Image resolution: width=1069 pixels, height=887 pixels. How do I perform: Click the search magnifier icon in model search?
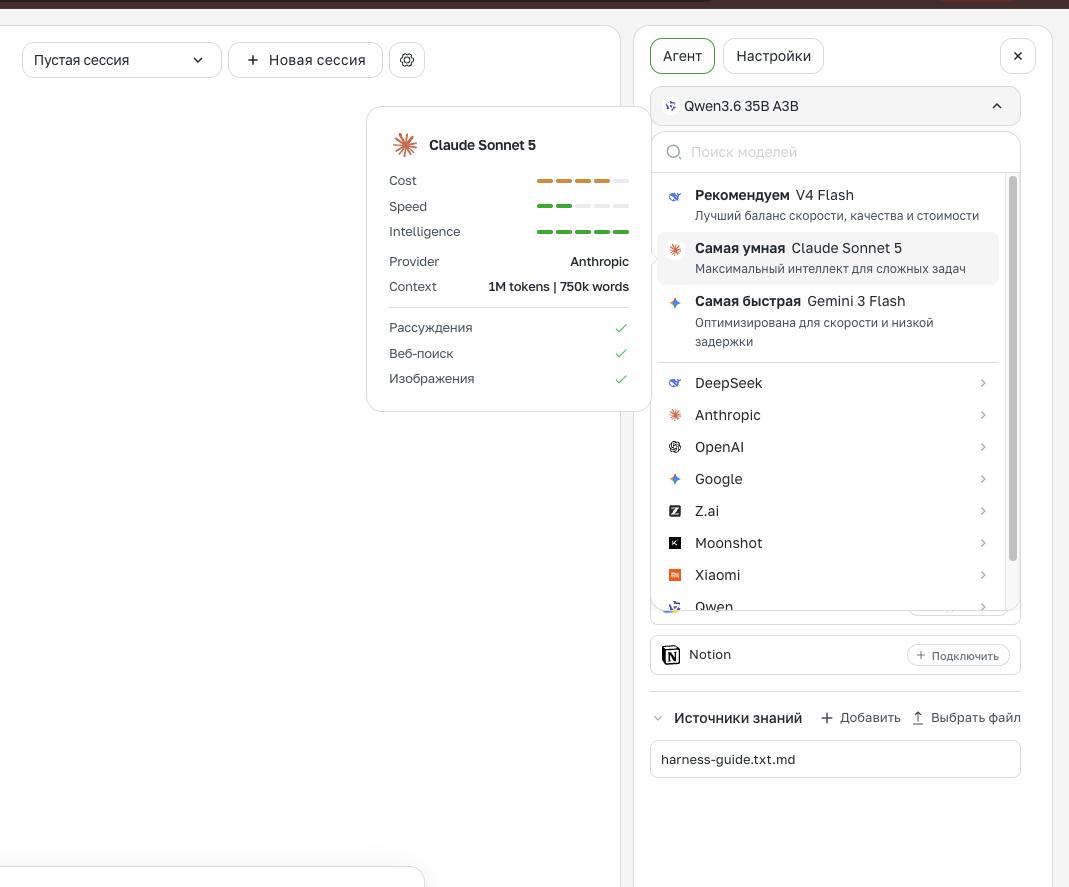click(x=674, y=152)
